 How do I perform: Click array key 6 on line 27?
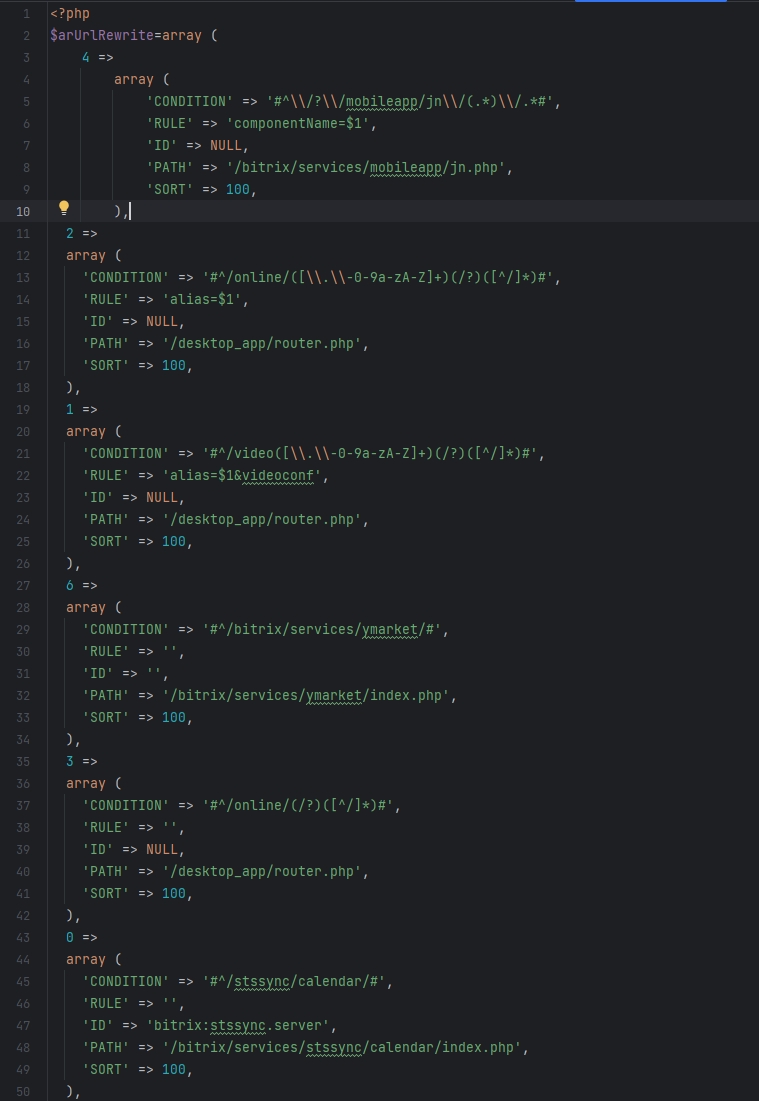click(x=70, y=585)
